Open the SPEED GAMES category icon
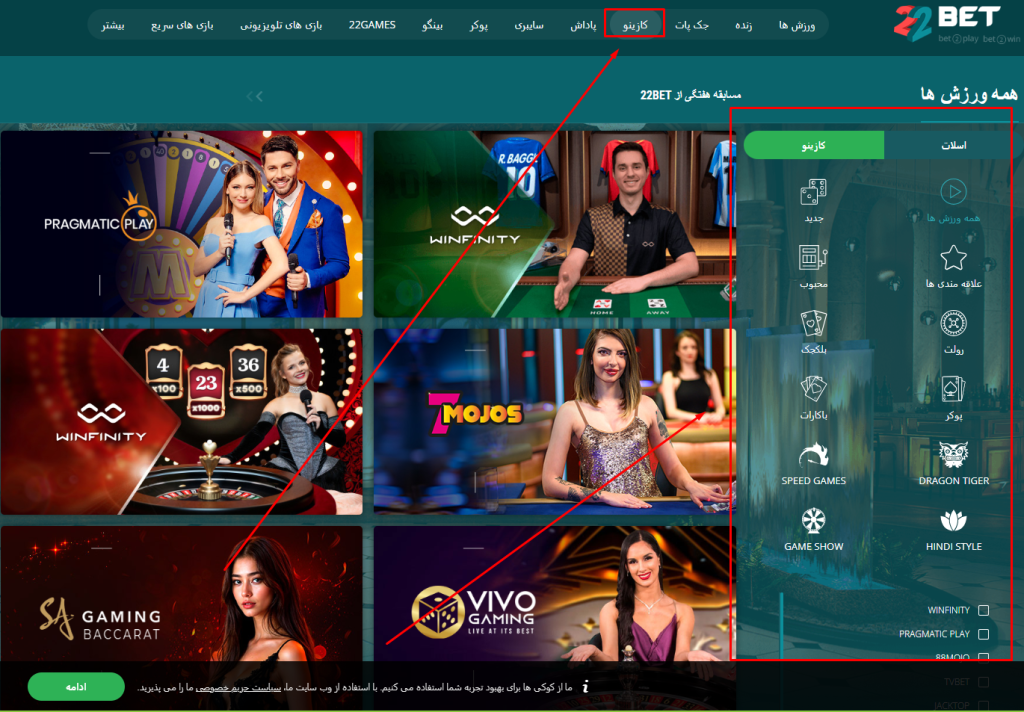Viewport: 1024px width, 712px height. pos(813,455)
